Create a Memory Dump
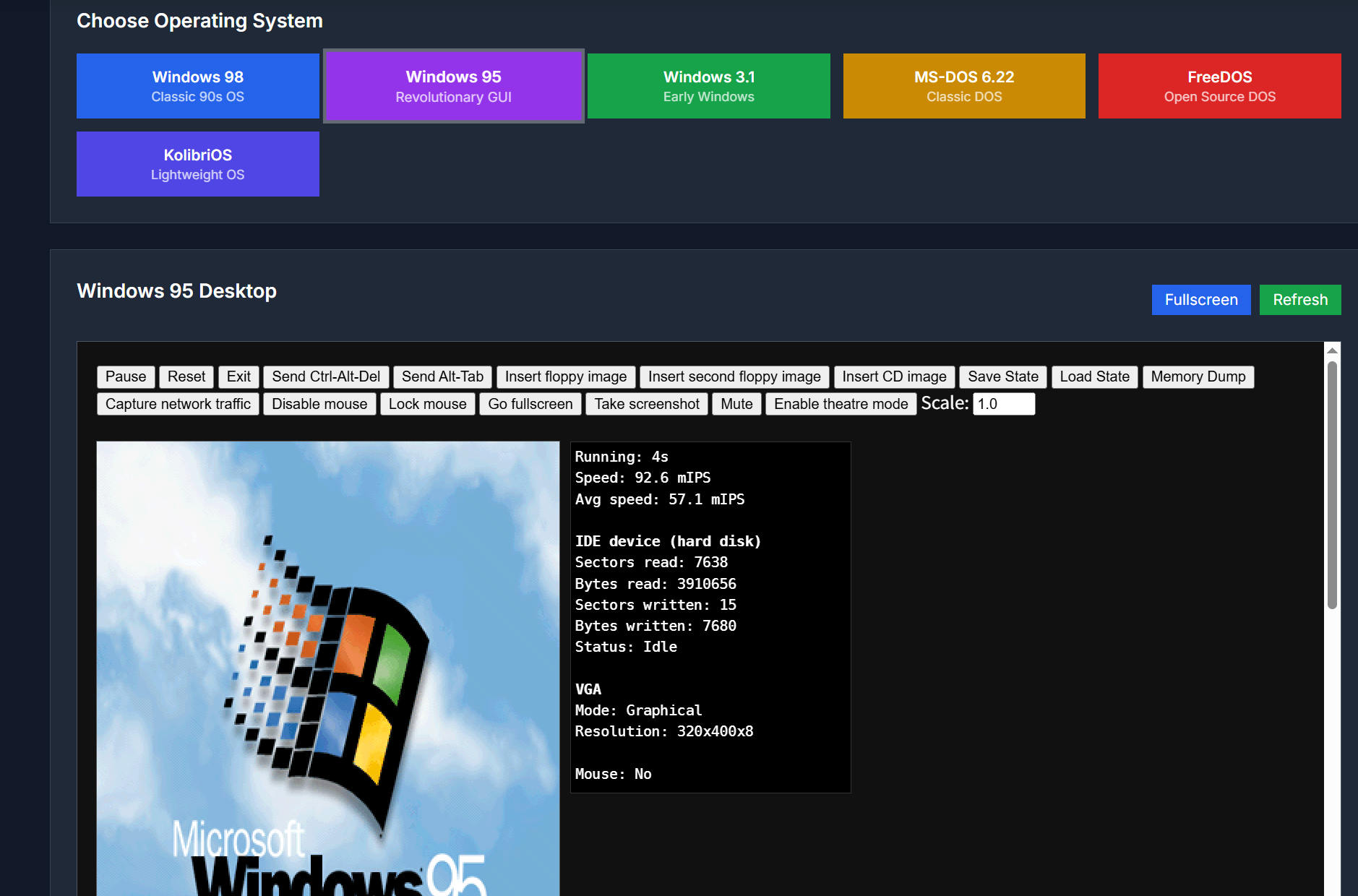This screenshot has width=1358, height=896. 1198,376
